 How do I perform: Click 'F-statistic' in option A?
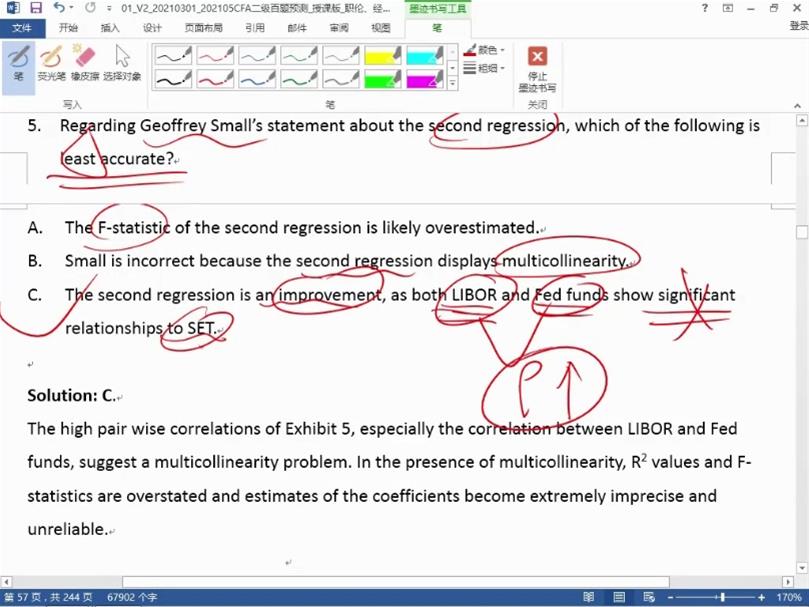(x=134, y=227)
